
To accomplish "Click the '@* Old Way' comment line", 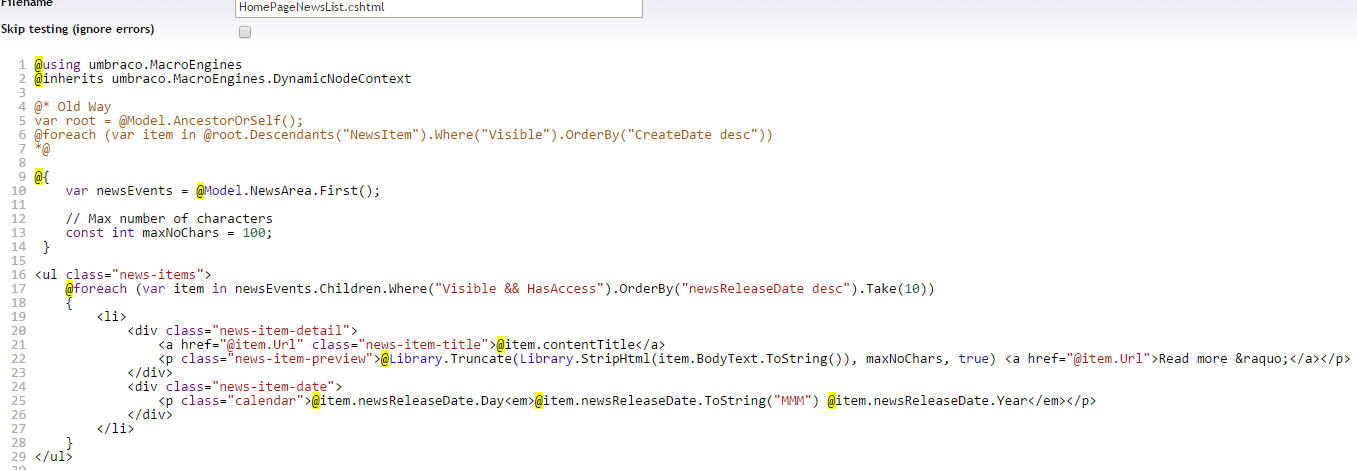I will pyautogui.click(x=73, y=107).
